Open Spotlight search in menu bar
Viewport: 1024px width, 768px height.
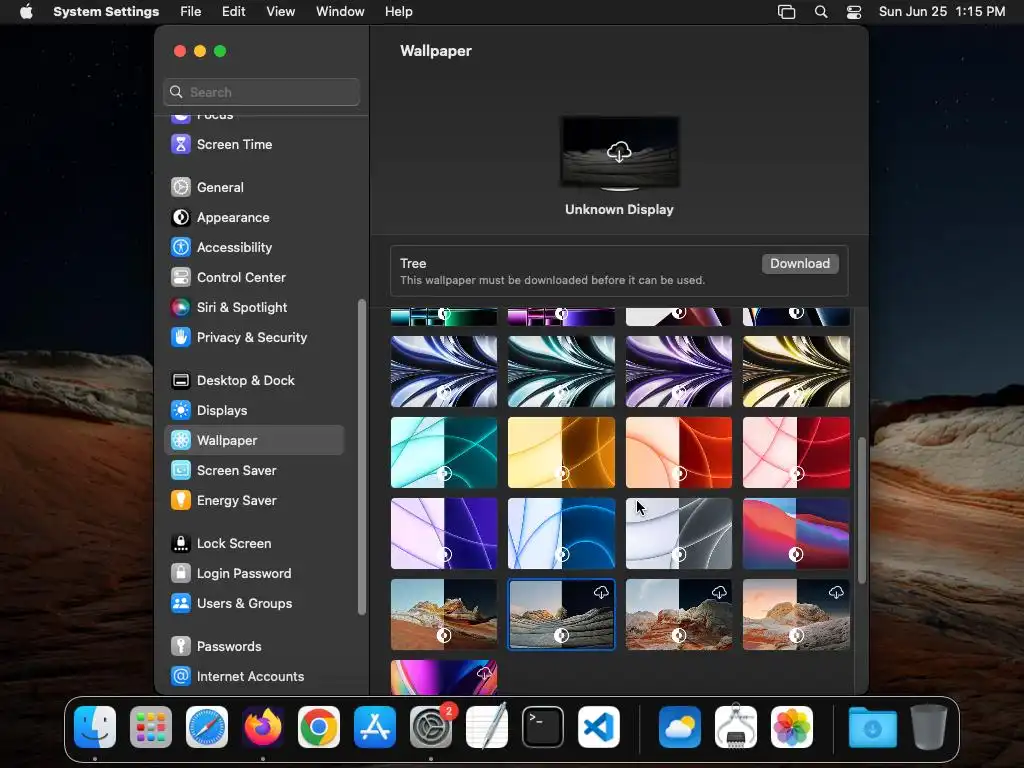(821, 12)
